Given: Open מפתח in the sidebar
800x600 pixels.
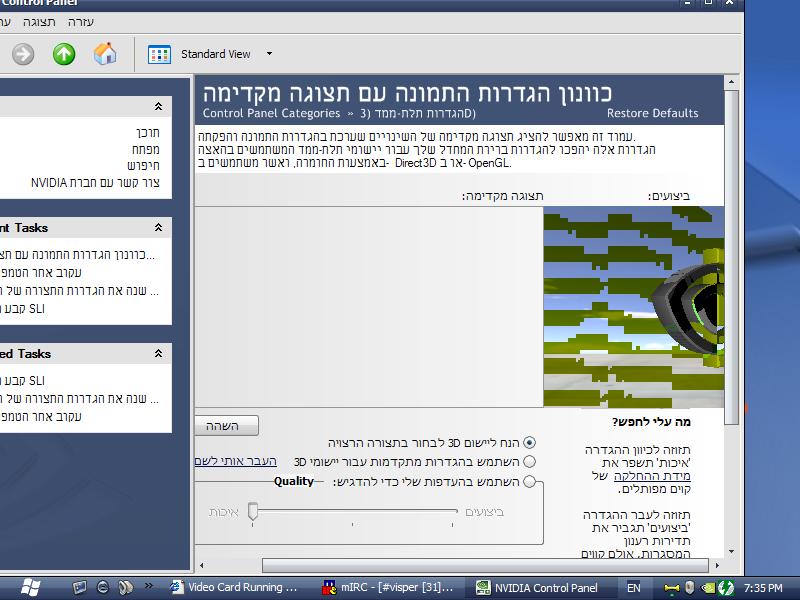Looking at the screenshot, I should 146,149.
